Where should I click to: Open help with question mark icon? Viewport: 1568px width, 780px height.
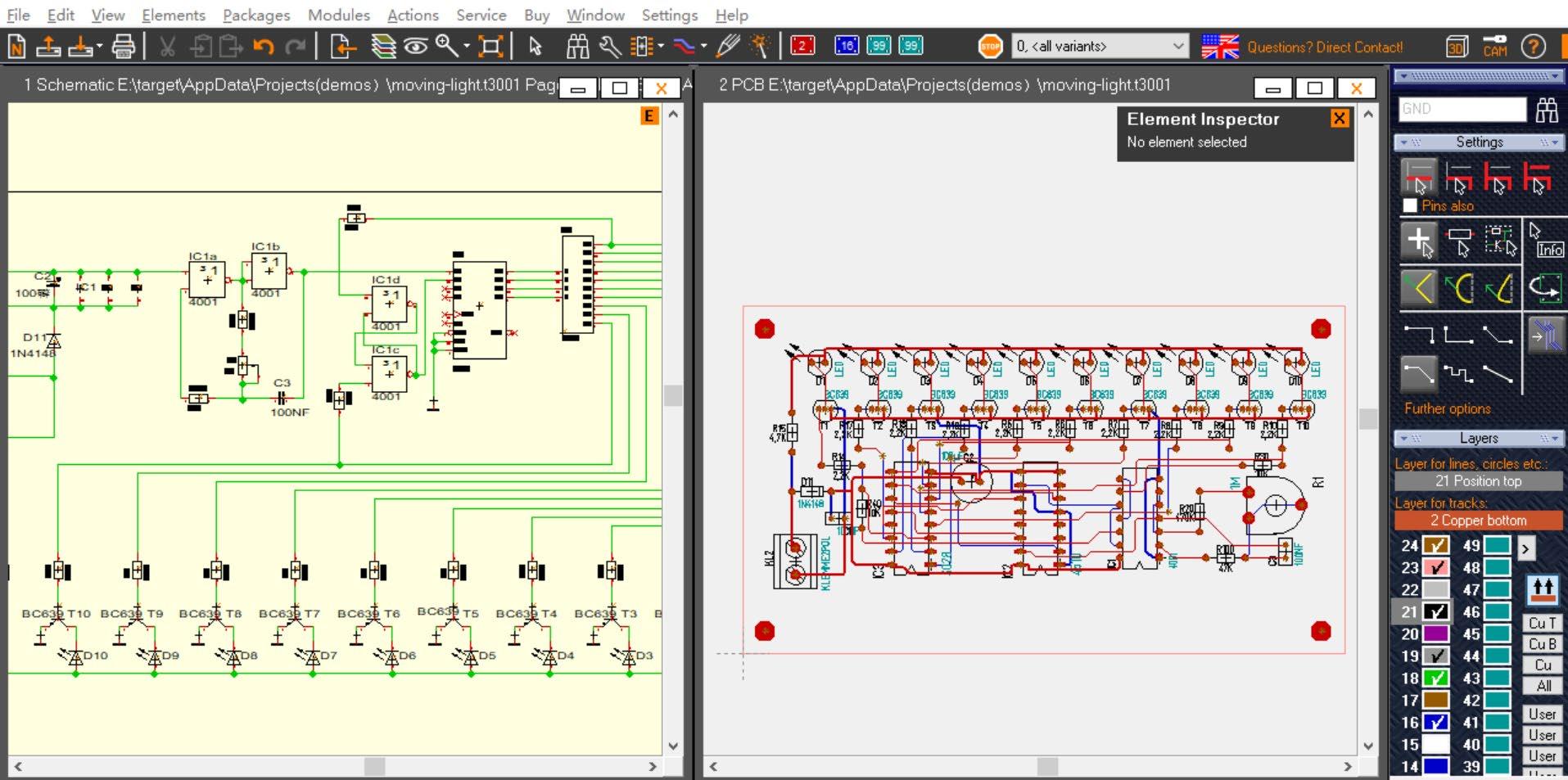click(1534, 47)
